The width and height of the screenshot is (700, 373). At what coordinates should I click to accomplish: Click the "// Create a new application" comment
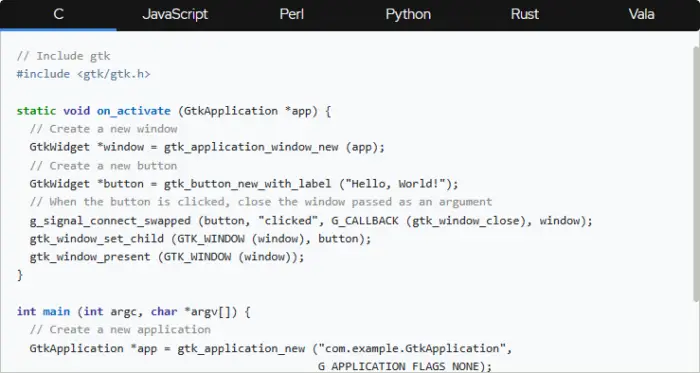click(120, 330)
